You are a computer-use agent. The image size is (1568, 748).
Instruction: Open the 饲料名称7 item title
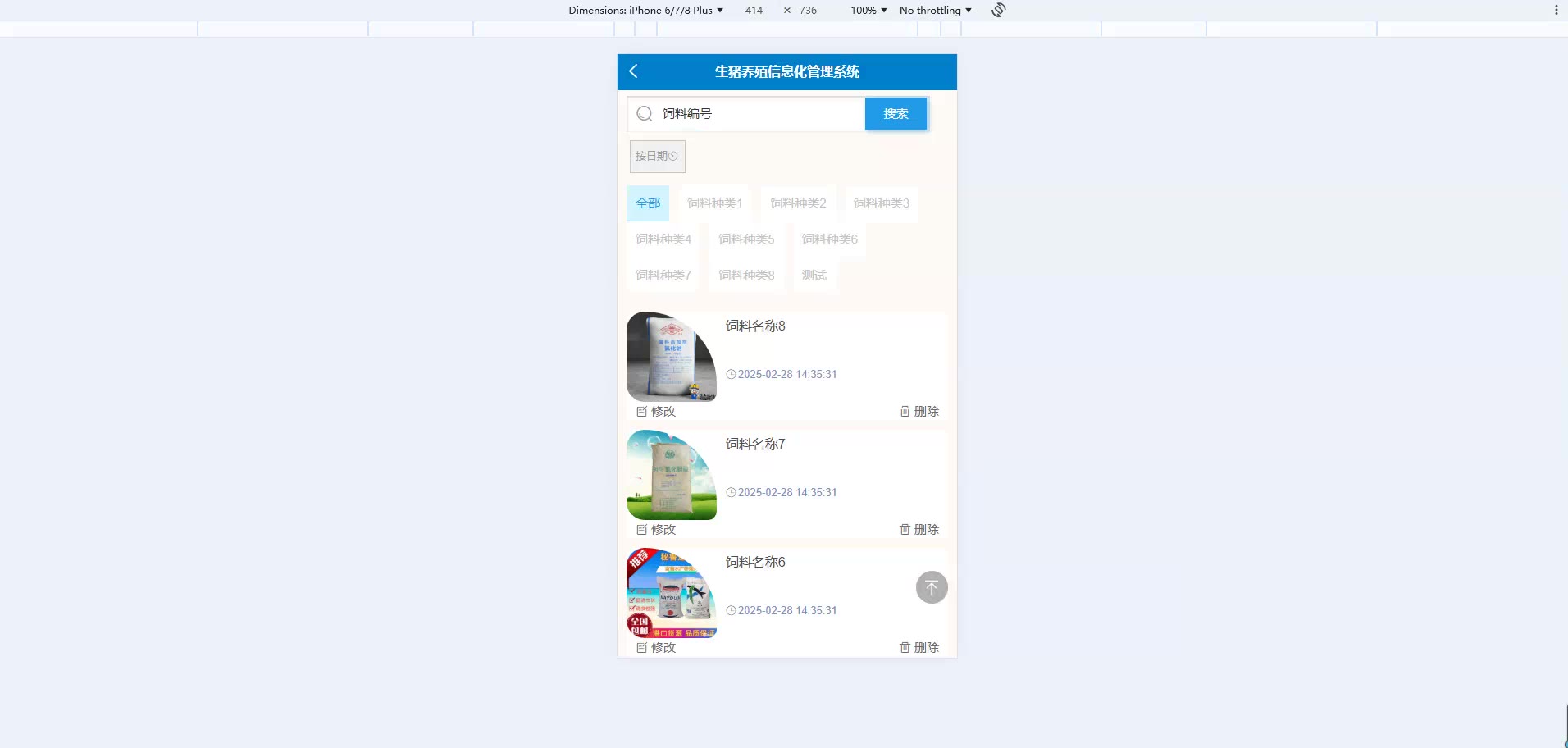[755, 445]
